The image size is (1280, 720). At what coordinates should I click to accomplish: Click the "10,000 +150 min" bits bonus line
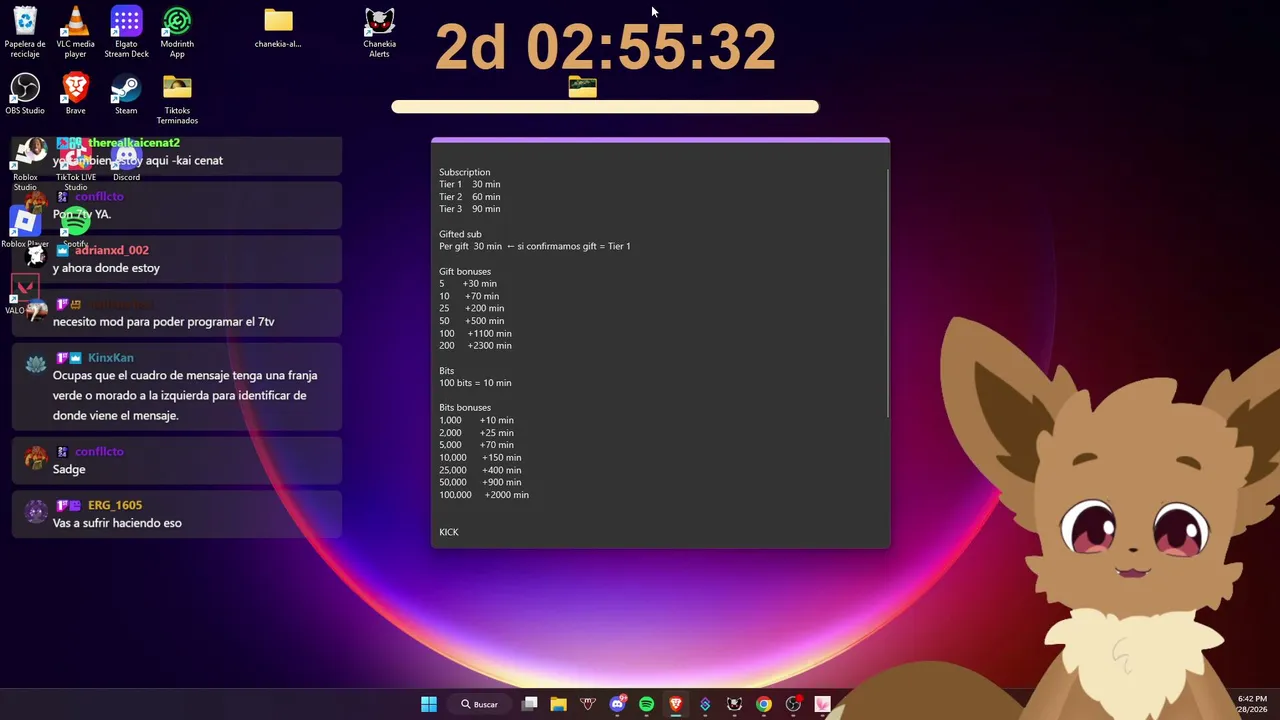click(480, 457)
